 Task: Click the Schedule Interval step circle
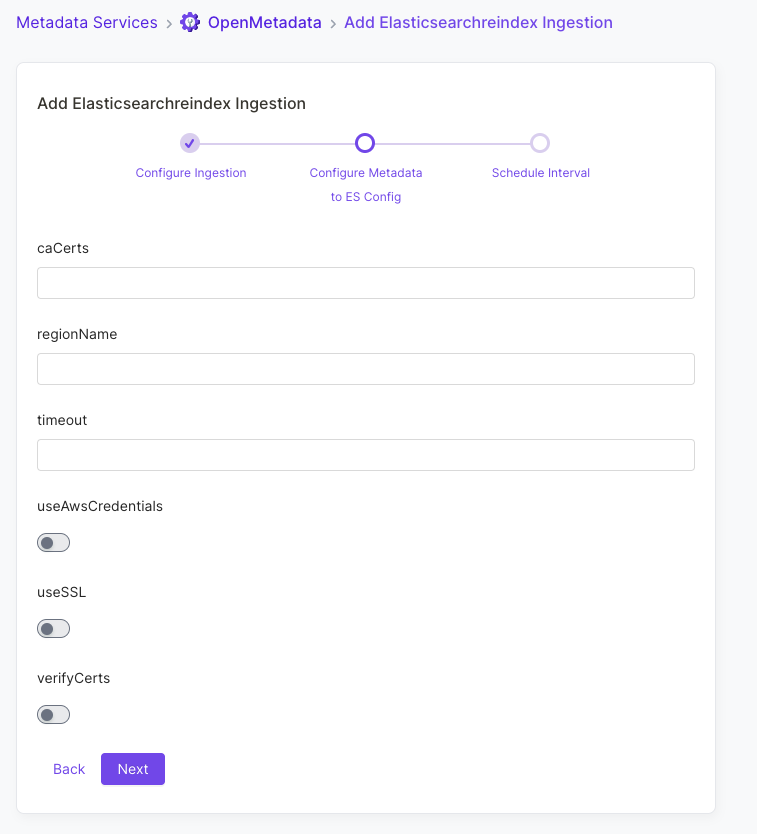540,143
